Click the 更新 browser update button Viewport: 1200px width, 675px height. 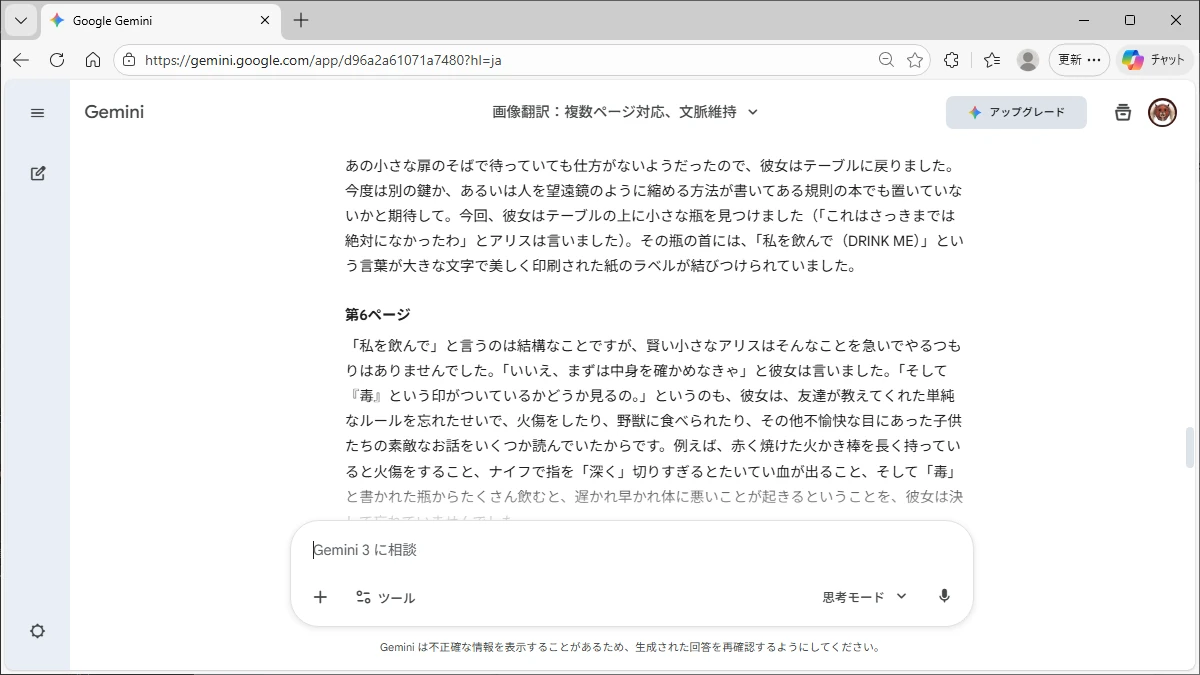point(1079,60)
